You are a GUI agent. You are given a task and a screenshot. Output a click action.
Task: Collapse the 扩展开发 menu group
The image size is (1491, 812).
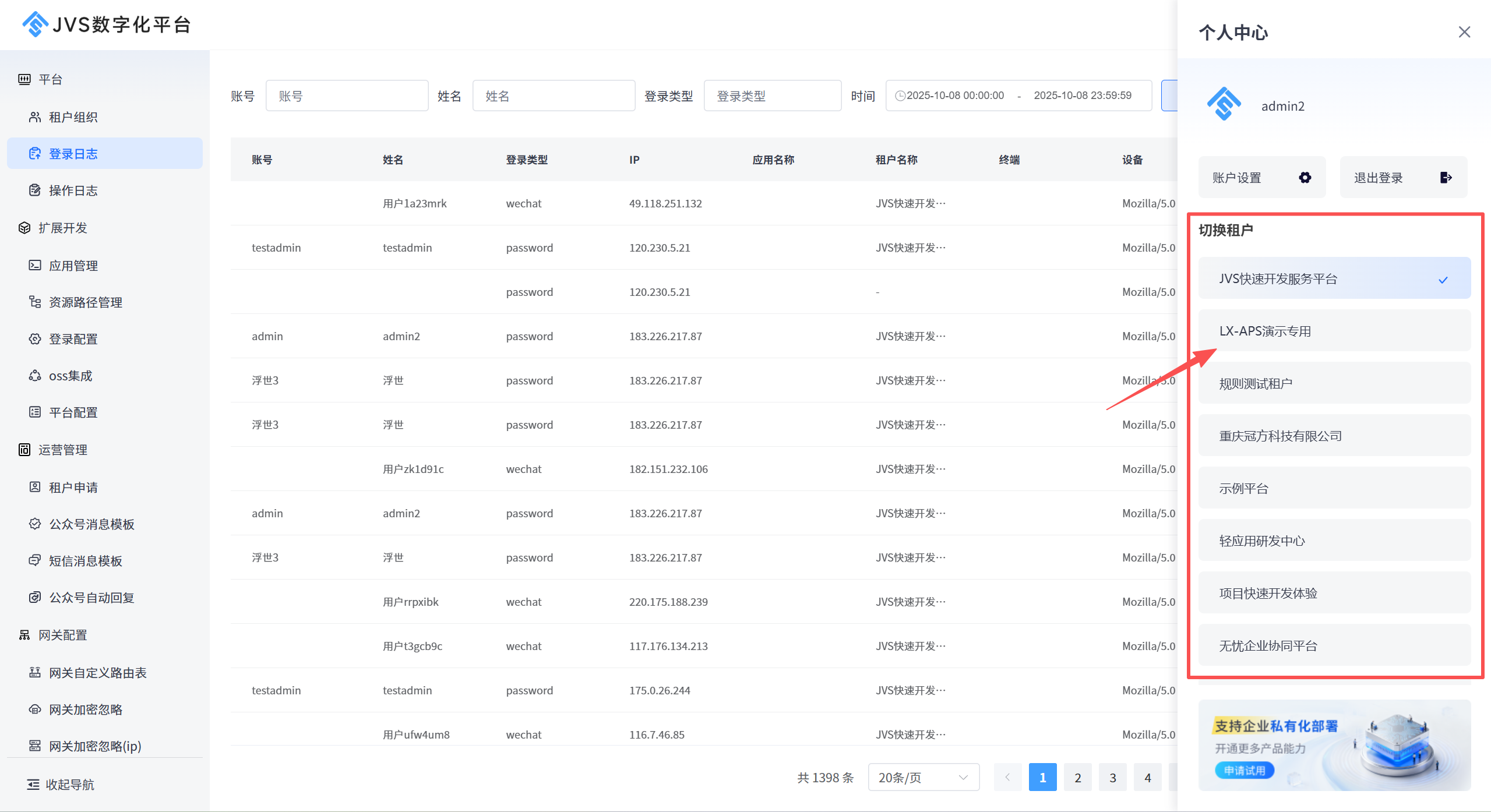pyautogui.click(x=63, y=228)
